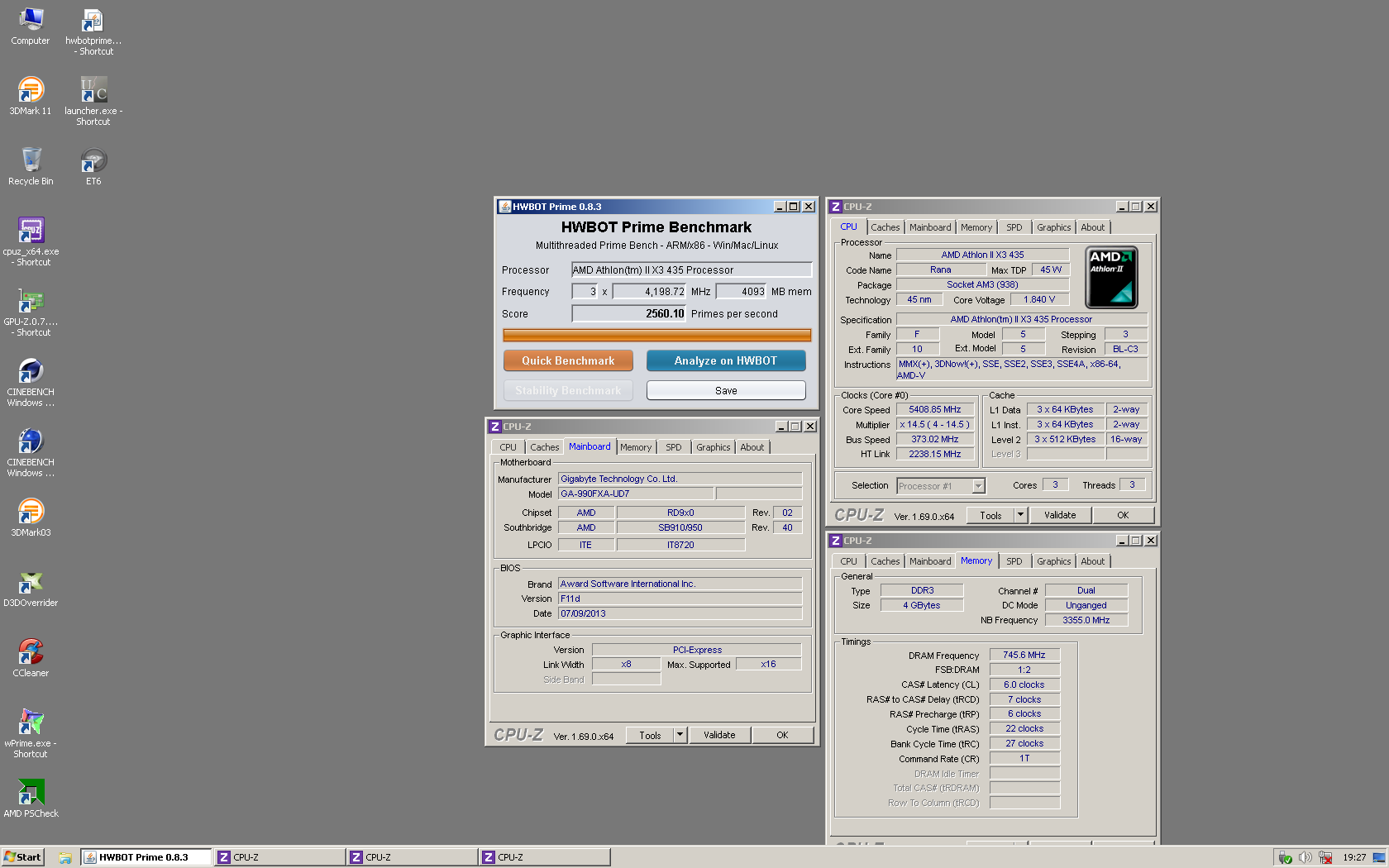Click the frequency field showing 4,198.72
The image size is (1389, 868).
(650, 291)
